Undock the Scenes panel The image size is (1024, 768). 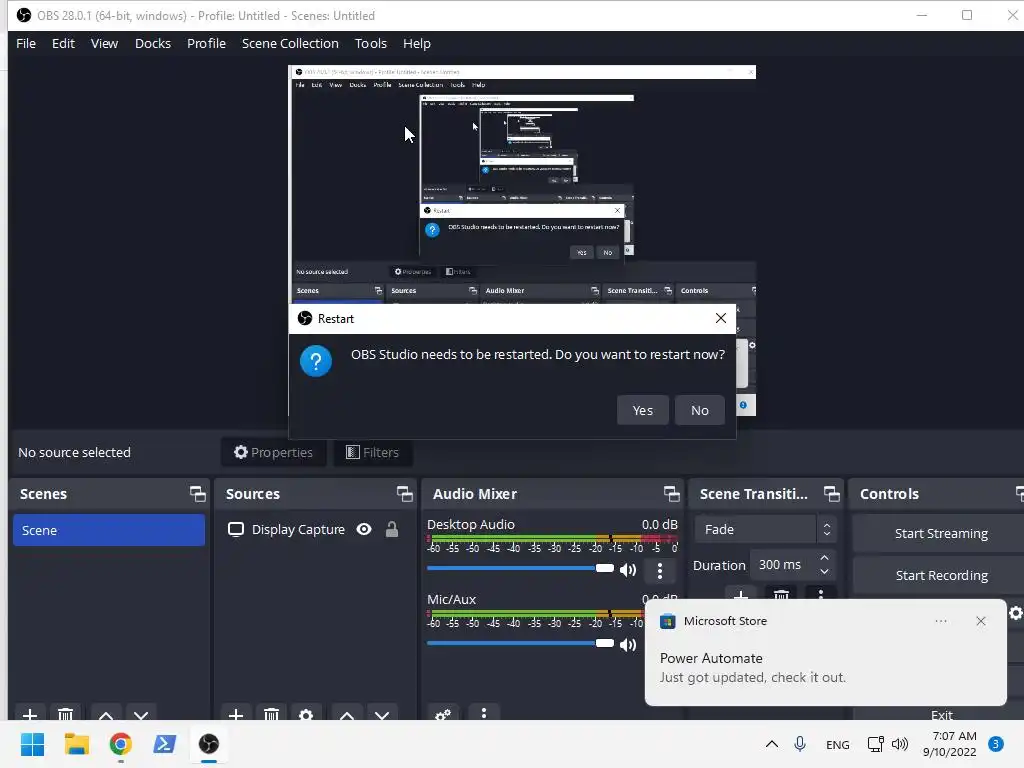(x=197, y=494)
